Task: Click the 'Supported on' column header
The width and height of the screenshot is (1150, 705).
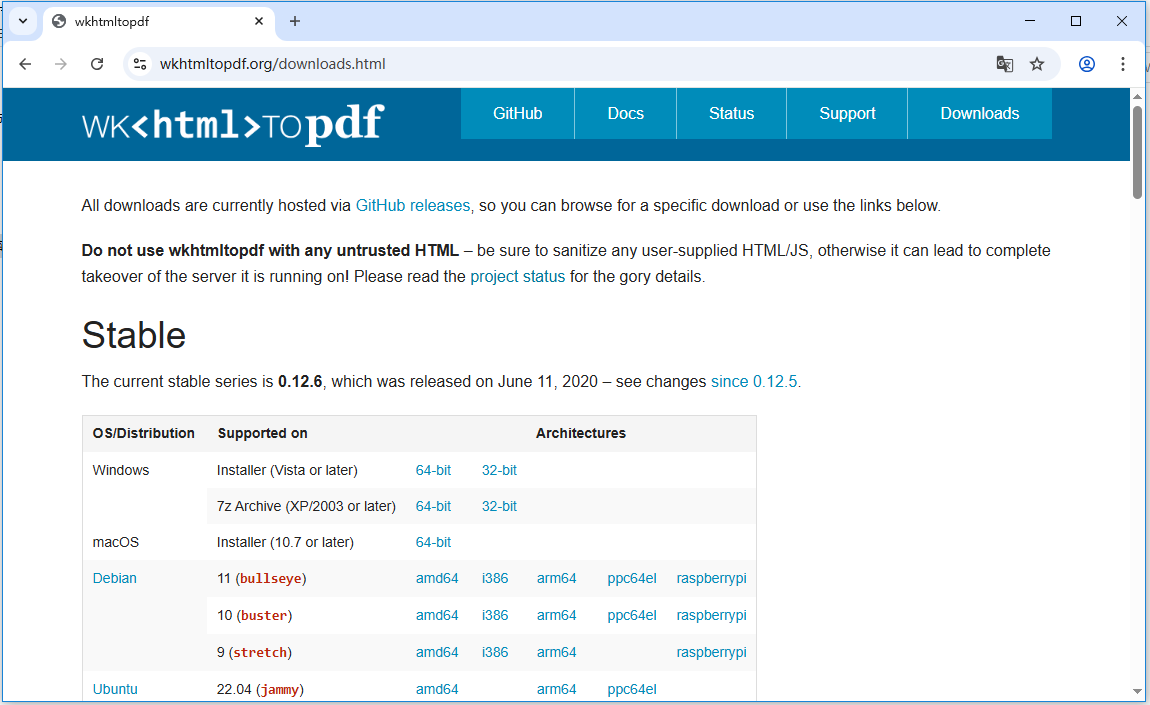Action: click(x=263, y=433)
